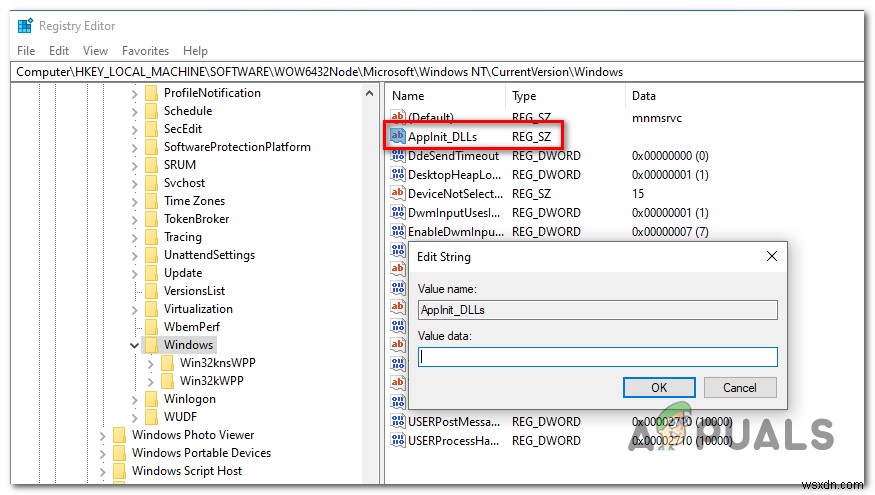
Task: Open the Edit menu
Action: coord(59,51)
